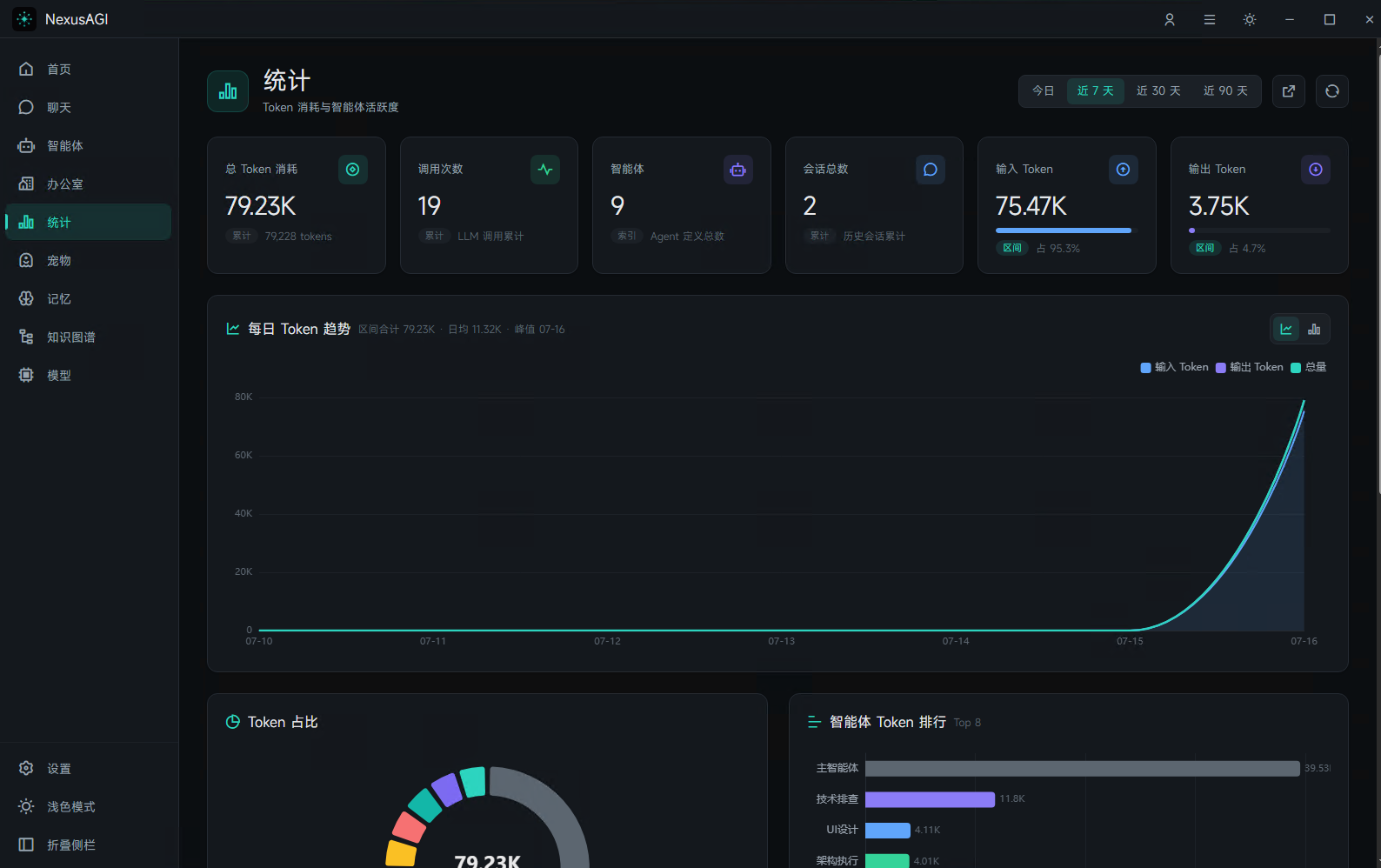Click the Top 8 label in ranking panel
Screen dimensions: 1381x868
pos(967,723)
